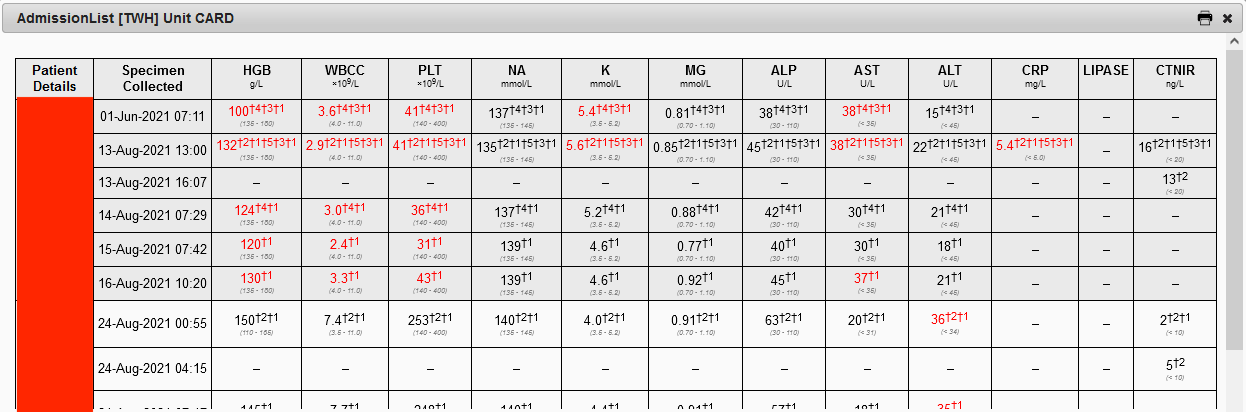Click the PLT column header
Viewport: 1246px width, 412px height.
(x=430, y=77)
